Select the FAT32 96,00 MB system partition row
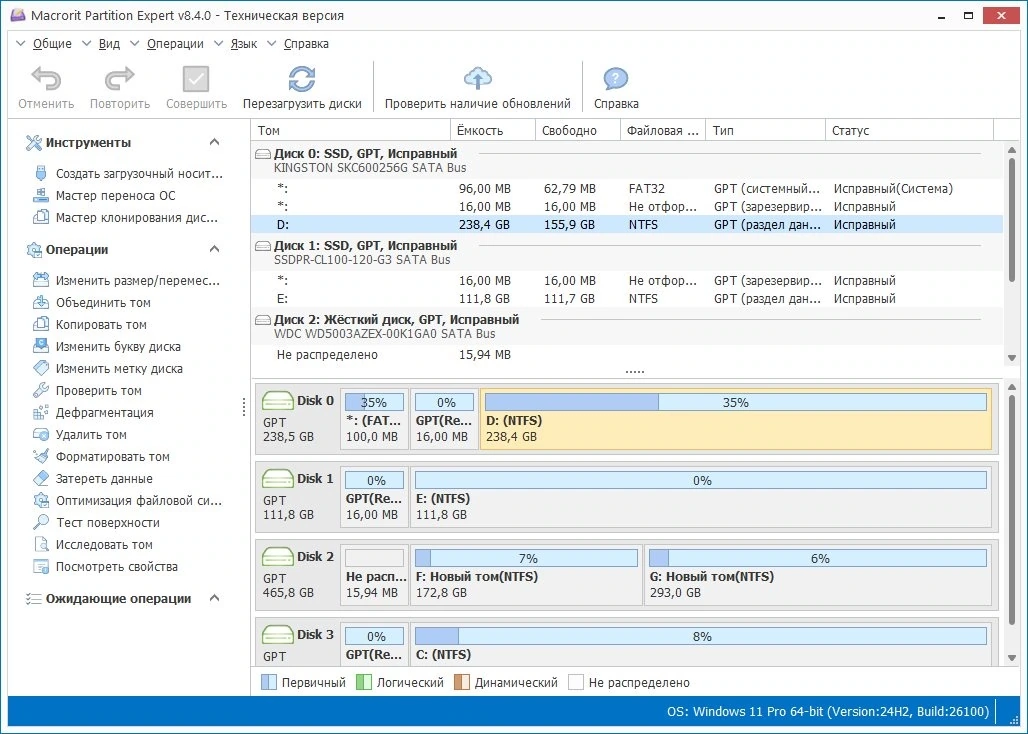Image resolution: width=1028 pixels, height=734 pixels. (627, 189)
